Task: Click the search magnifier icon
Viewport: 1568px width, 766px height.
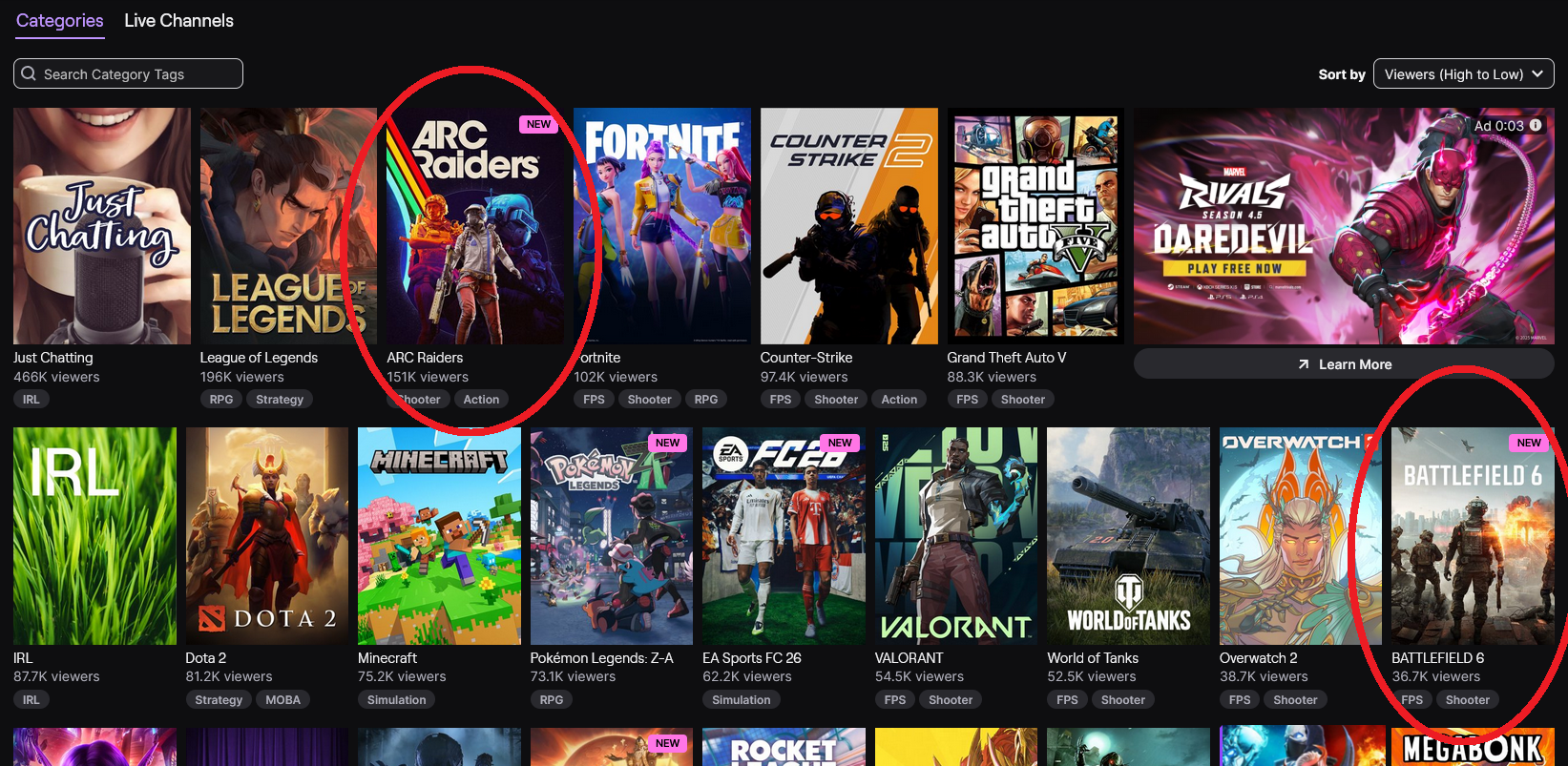Action: (29, 73)
